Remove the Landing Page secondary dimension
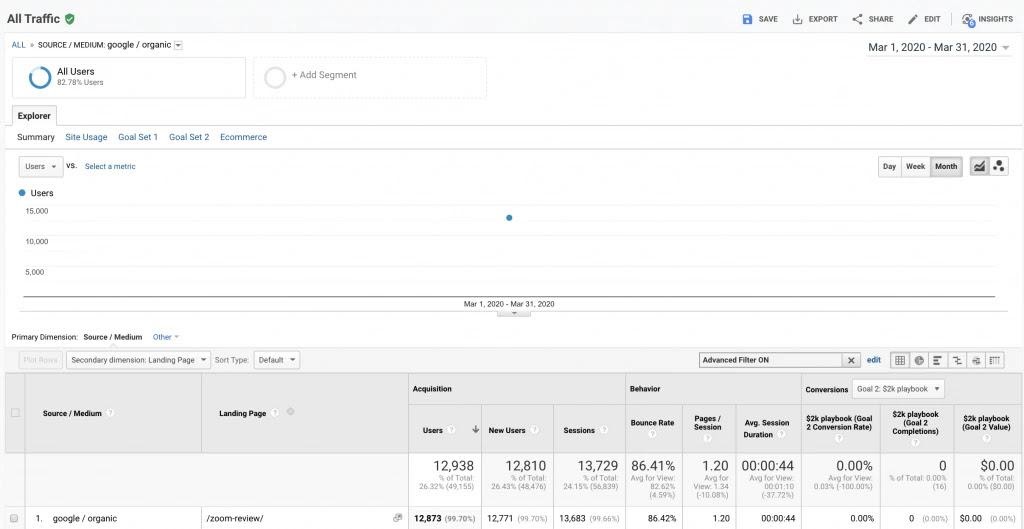Image resolution: width=1024 pixels, height=529 pixels. pyautogui.click(x=291, y=412)
